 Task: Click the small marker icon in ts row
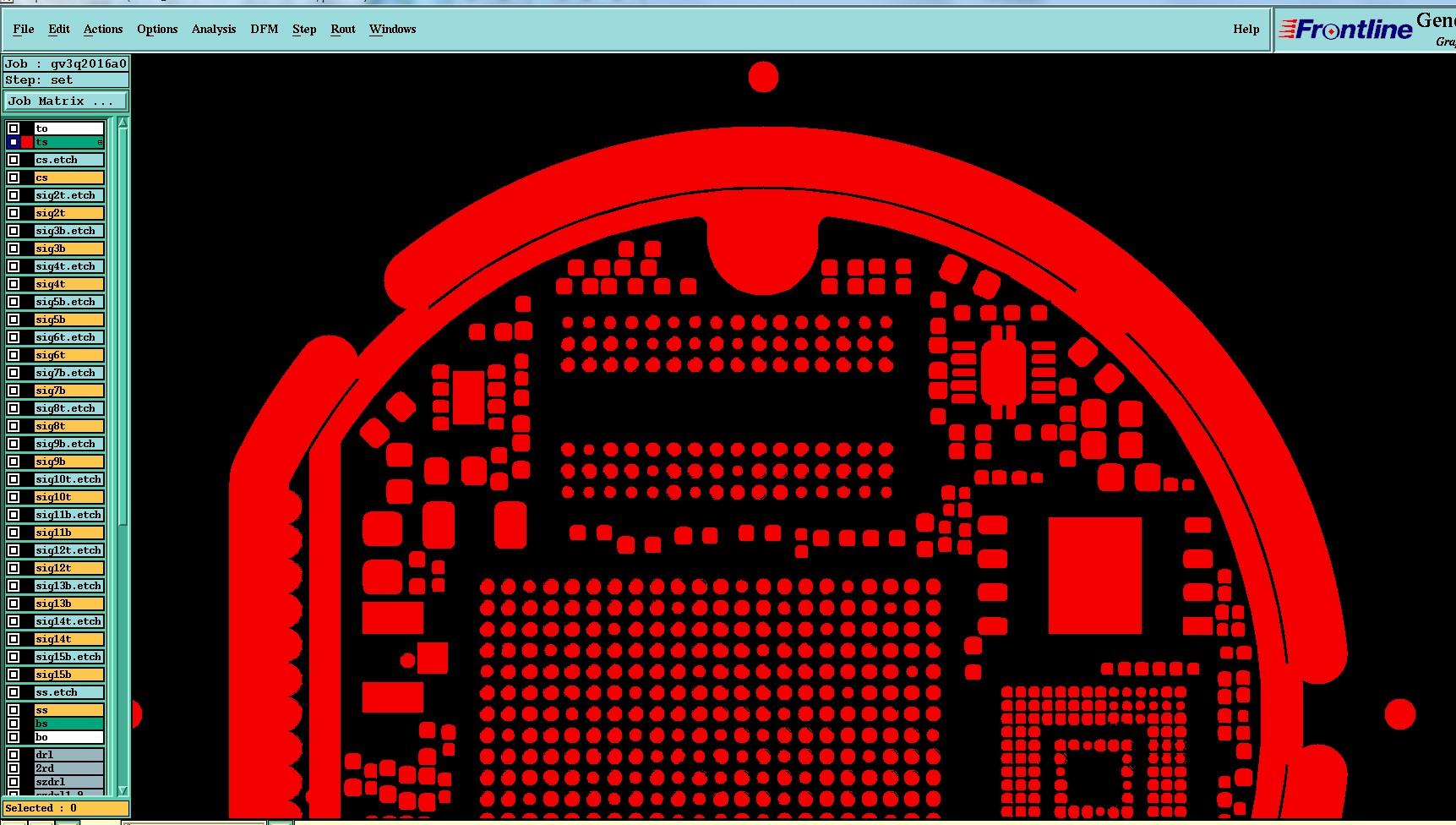(100, 142)
